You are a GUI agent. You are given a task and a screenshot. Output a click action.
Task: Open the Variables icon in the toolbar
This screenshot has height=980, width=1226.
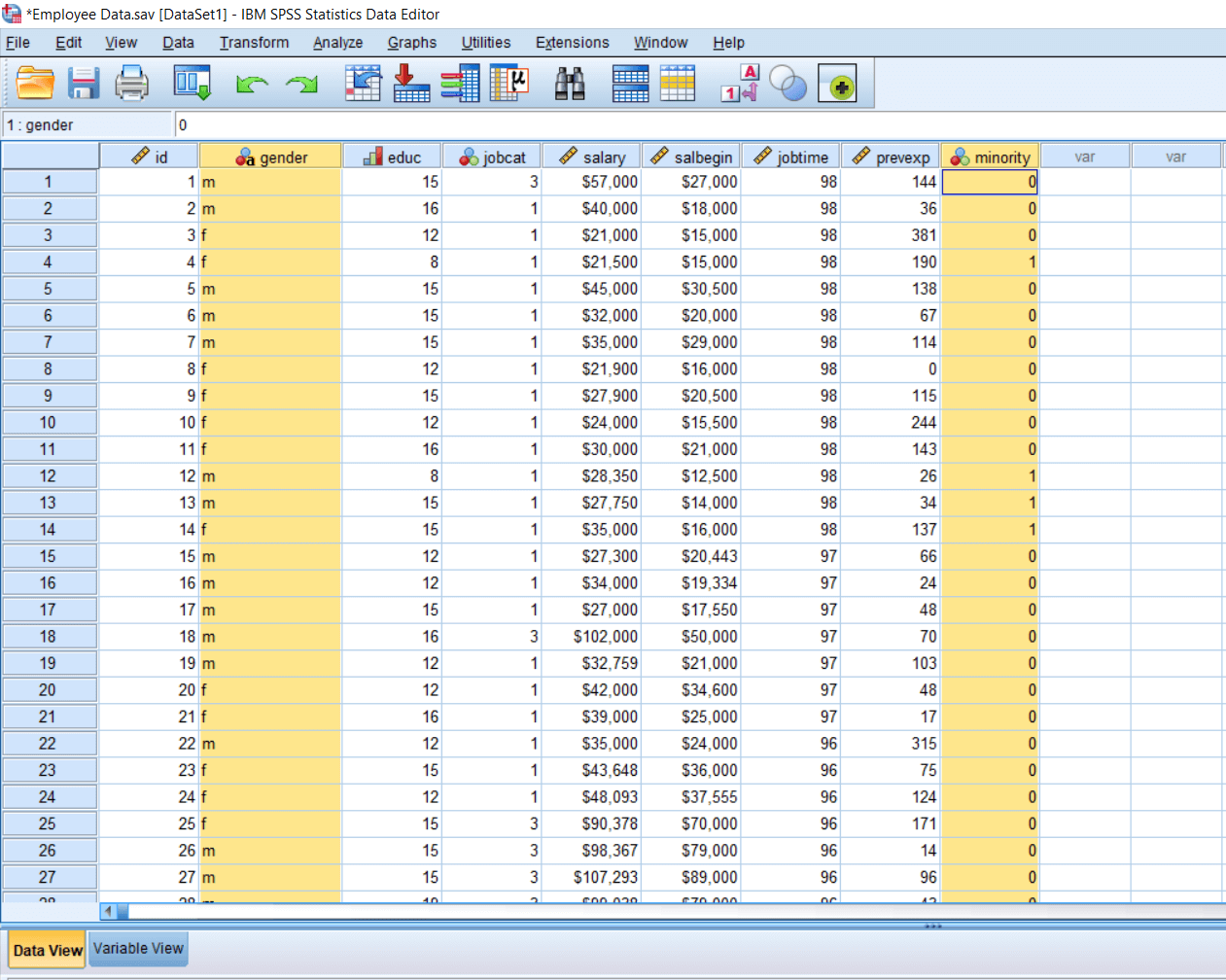click(x=460, y=84)
